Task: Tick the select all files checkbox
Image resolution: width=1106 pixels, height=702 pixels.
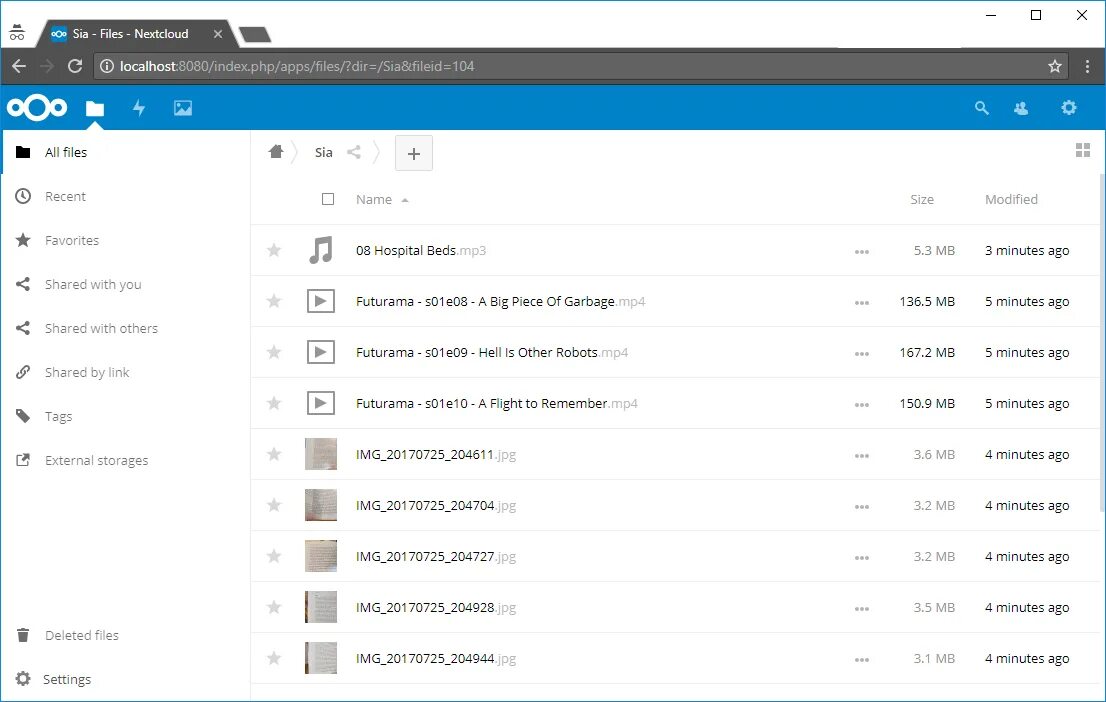Action: pos(328,199)
